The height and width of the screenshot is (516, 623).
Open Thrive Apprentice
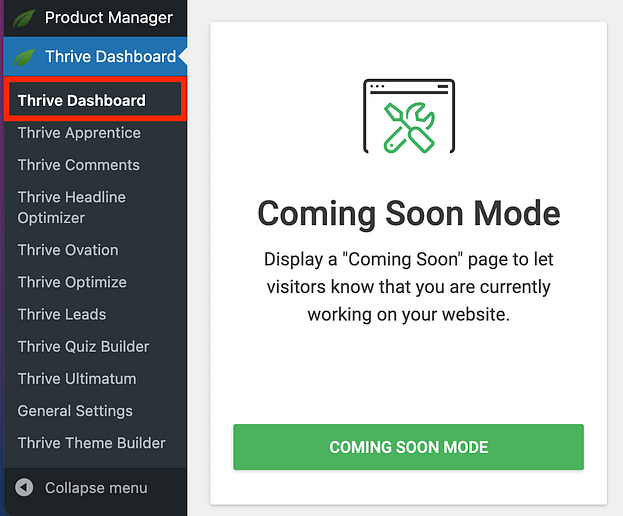coord(79,133)
